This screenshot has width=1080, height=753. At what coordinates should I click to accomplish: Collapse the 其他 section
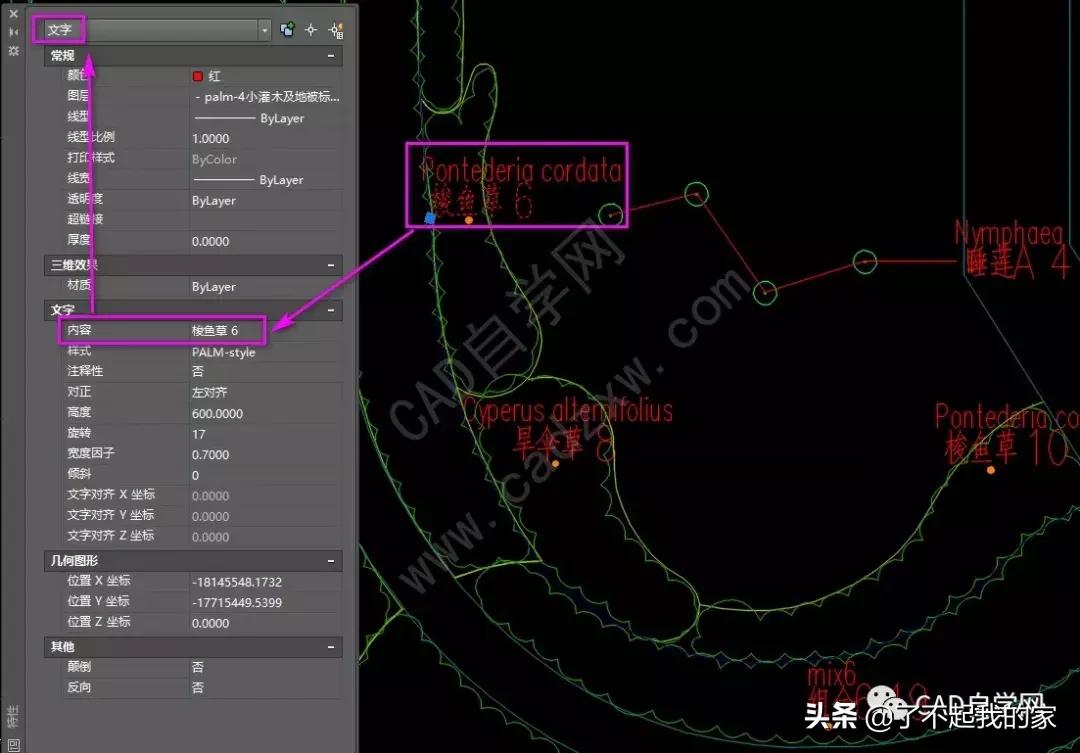pyautogui.click(x=332, y=646)
